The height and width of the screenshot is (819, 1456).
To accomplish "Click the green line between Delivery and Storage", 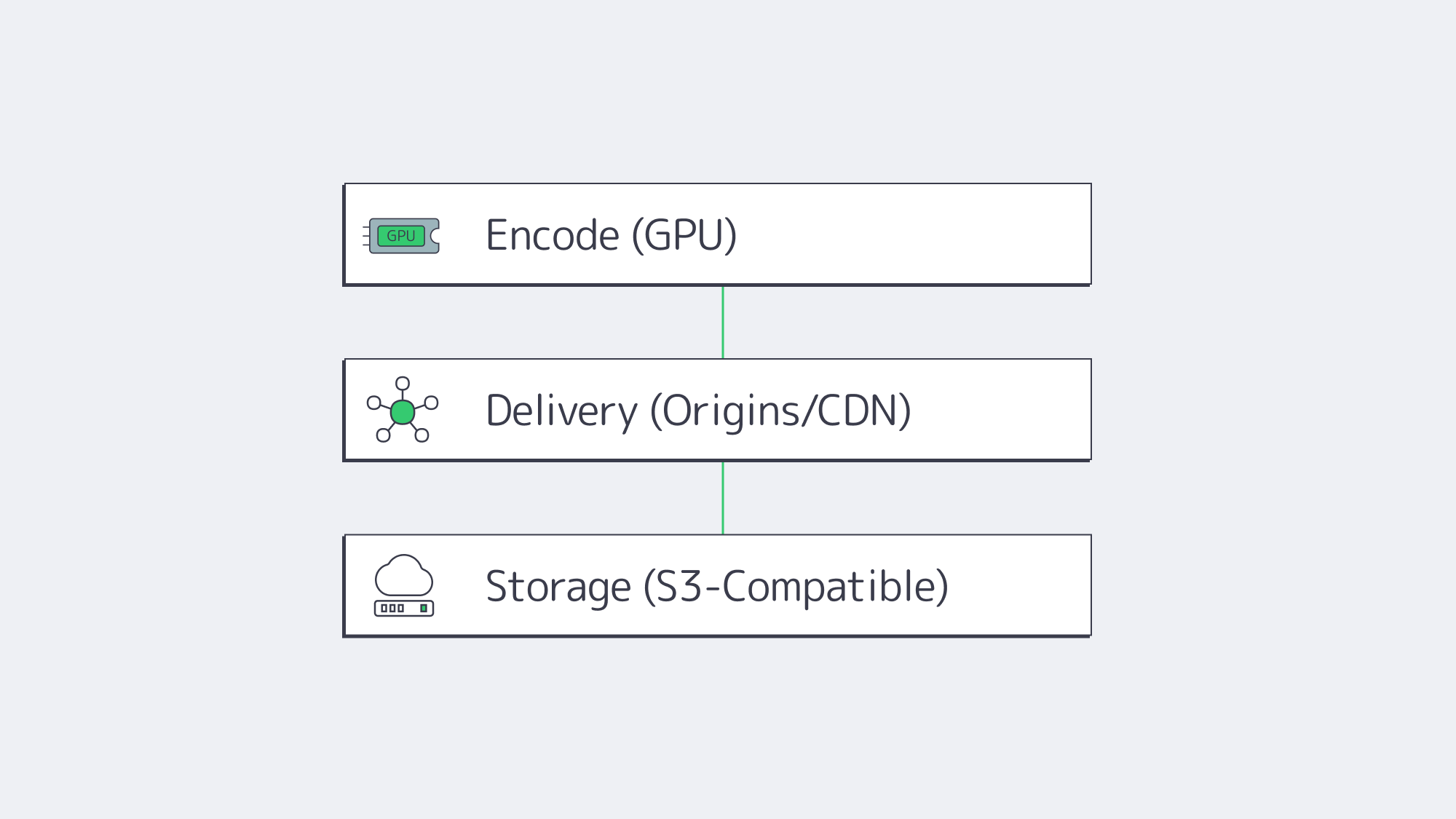I will tap(723, 498).
